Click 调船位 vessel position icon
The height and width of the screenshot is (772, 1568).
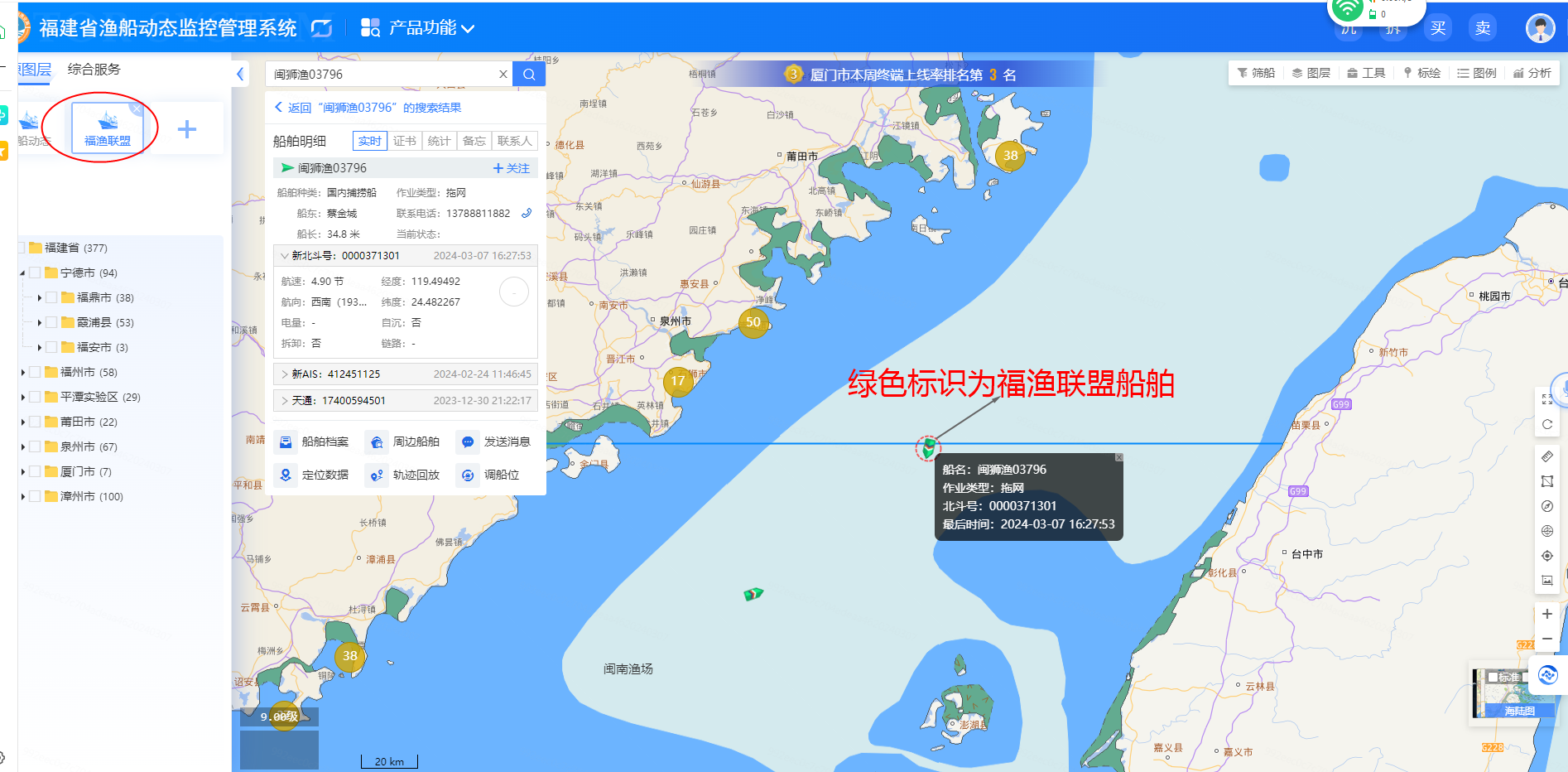pos(468,475)
